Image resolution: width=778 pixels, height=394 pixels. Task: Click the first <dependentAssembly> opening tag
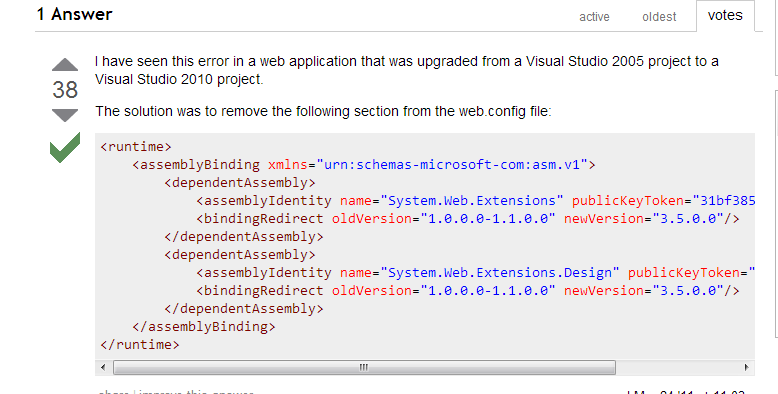coord(240,183)
